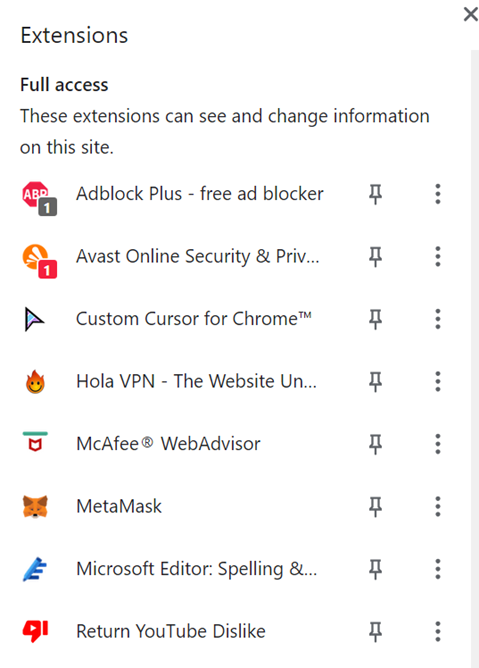Click the McAfee WebAdvisor shield icon

[35, 442]
